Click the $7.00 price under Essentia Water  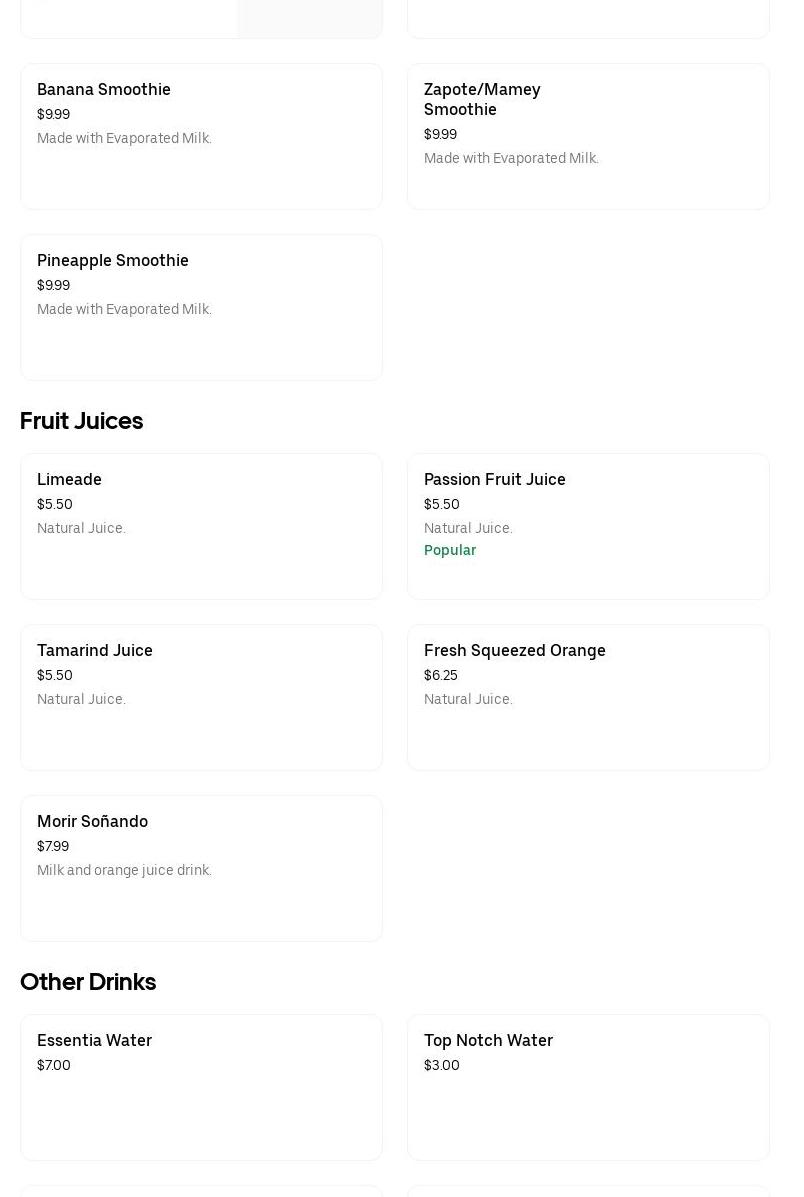tap(54, 1066)
